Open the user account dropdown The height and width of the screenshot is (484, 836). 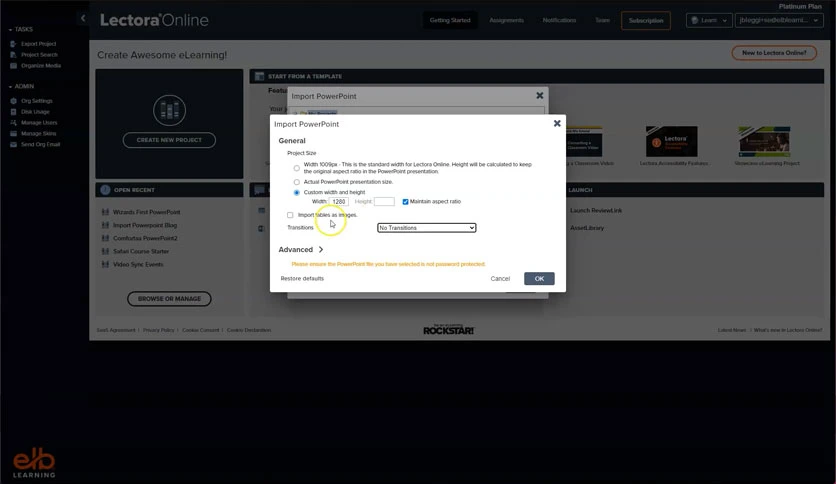click(x=779, y=20)
